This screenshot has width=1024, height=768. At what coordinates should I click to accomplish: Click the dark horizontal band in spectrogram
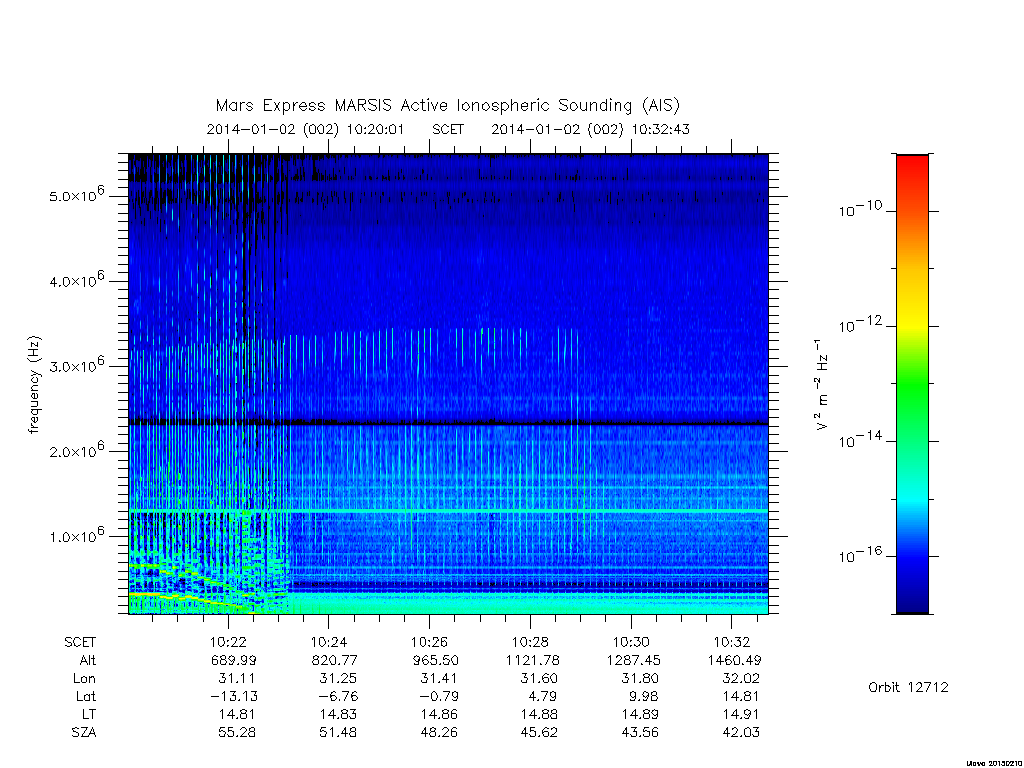(x=448, y=423)
